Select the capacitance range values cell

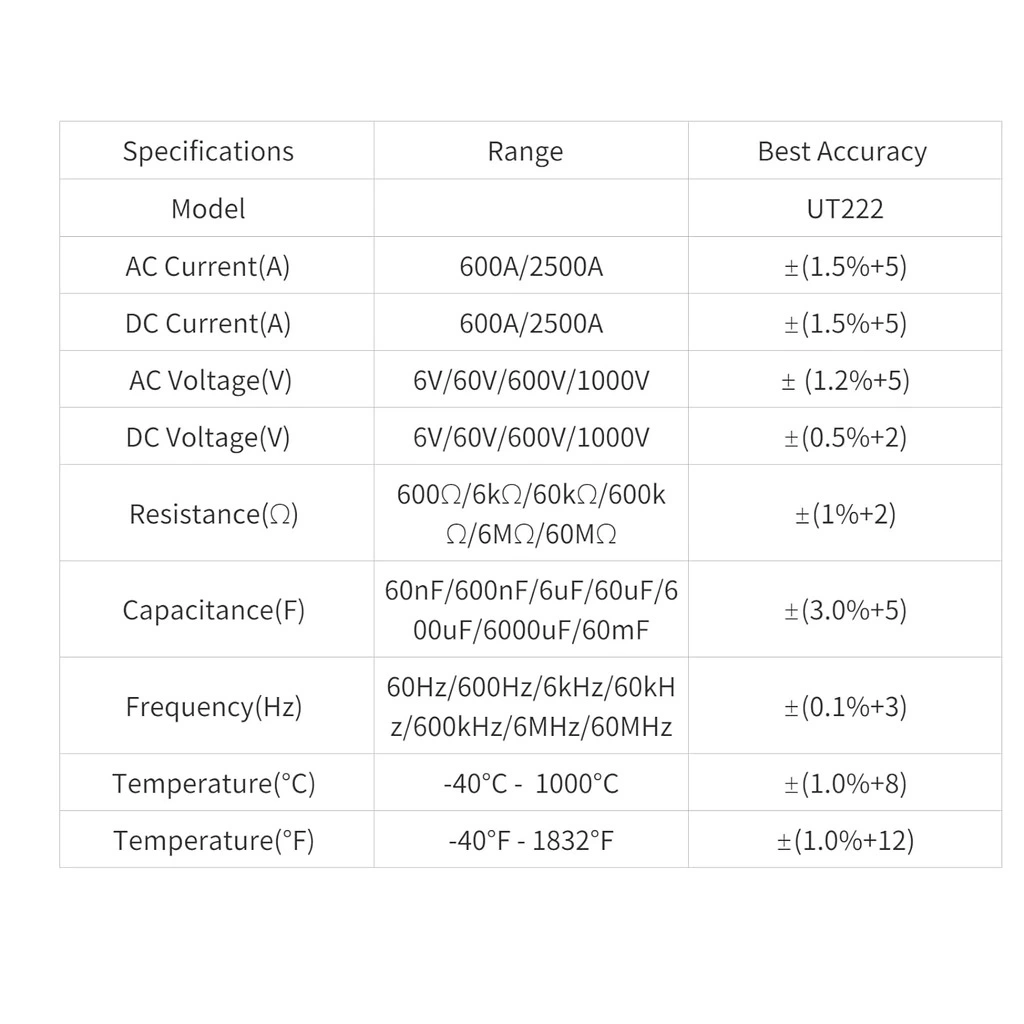(x=531, y=610)
